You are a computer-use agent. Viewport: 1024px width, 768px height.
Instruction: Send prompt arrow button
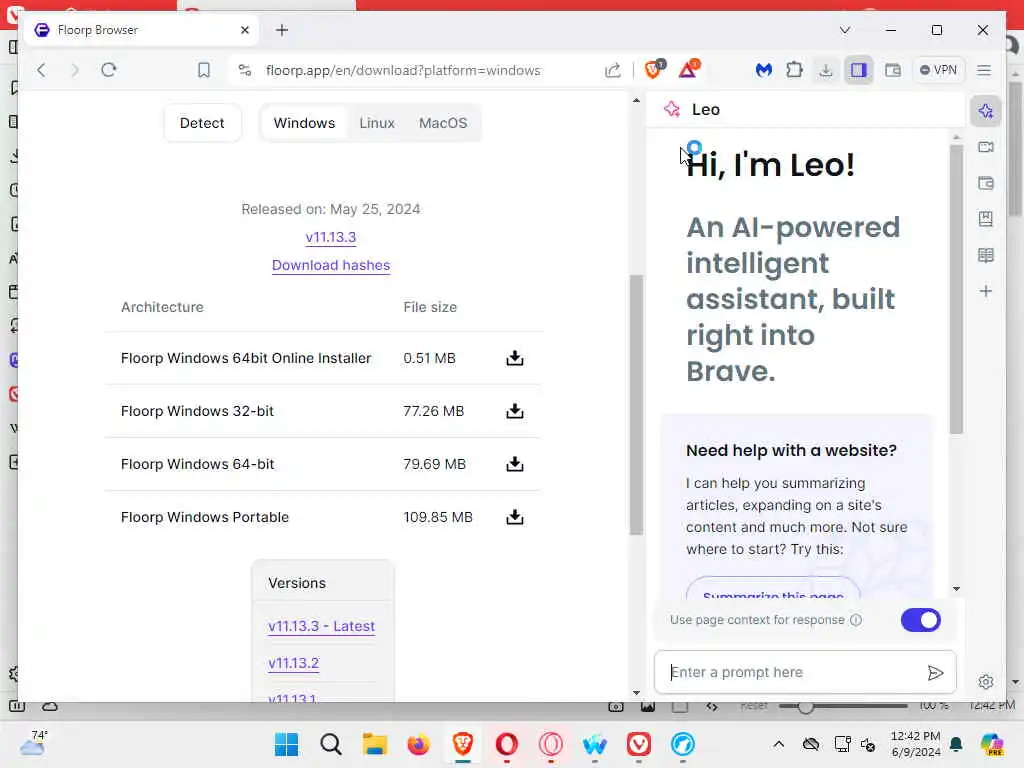[935, 673]
